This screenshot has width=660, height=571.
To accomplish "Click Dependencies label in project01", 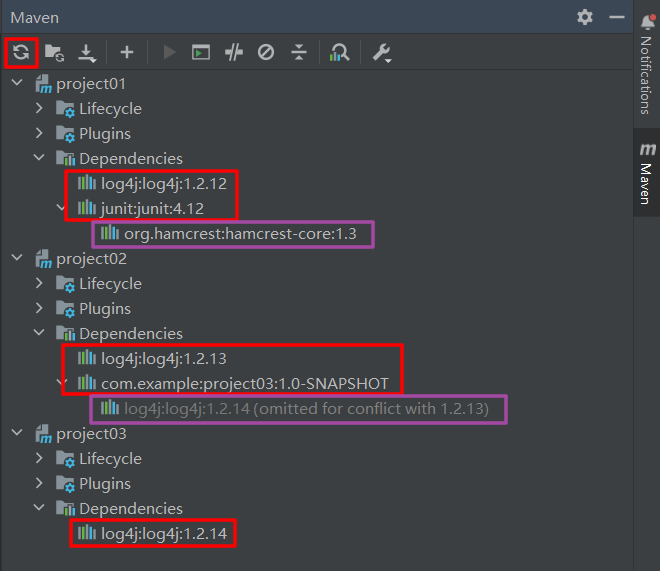I will (131, 159).
